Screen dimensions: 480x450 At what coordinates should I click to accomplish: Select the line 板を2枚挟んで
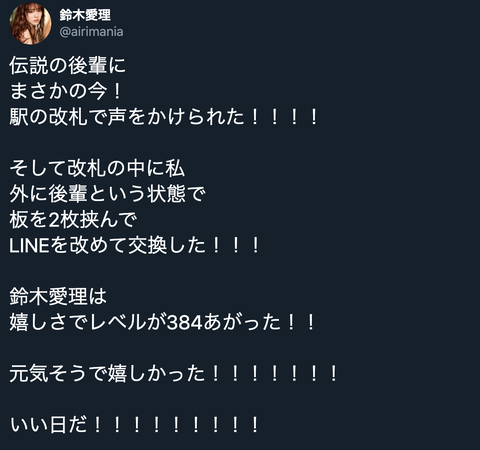tap(73, 220)
